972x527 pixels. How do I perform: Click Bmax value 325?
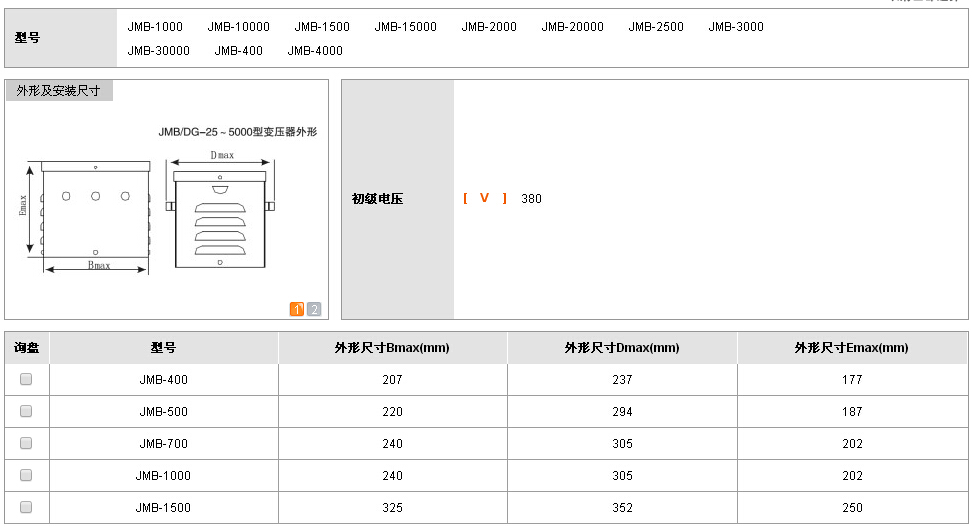(x=392, y=508)
